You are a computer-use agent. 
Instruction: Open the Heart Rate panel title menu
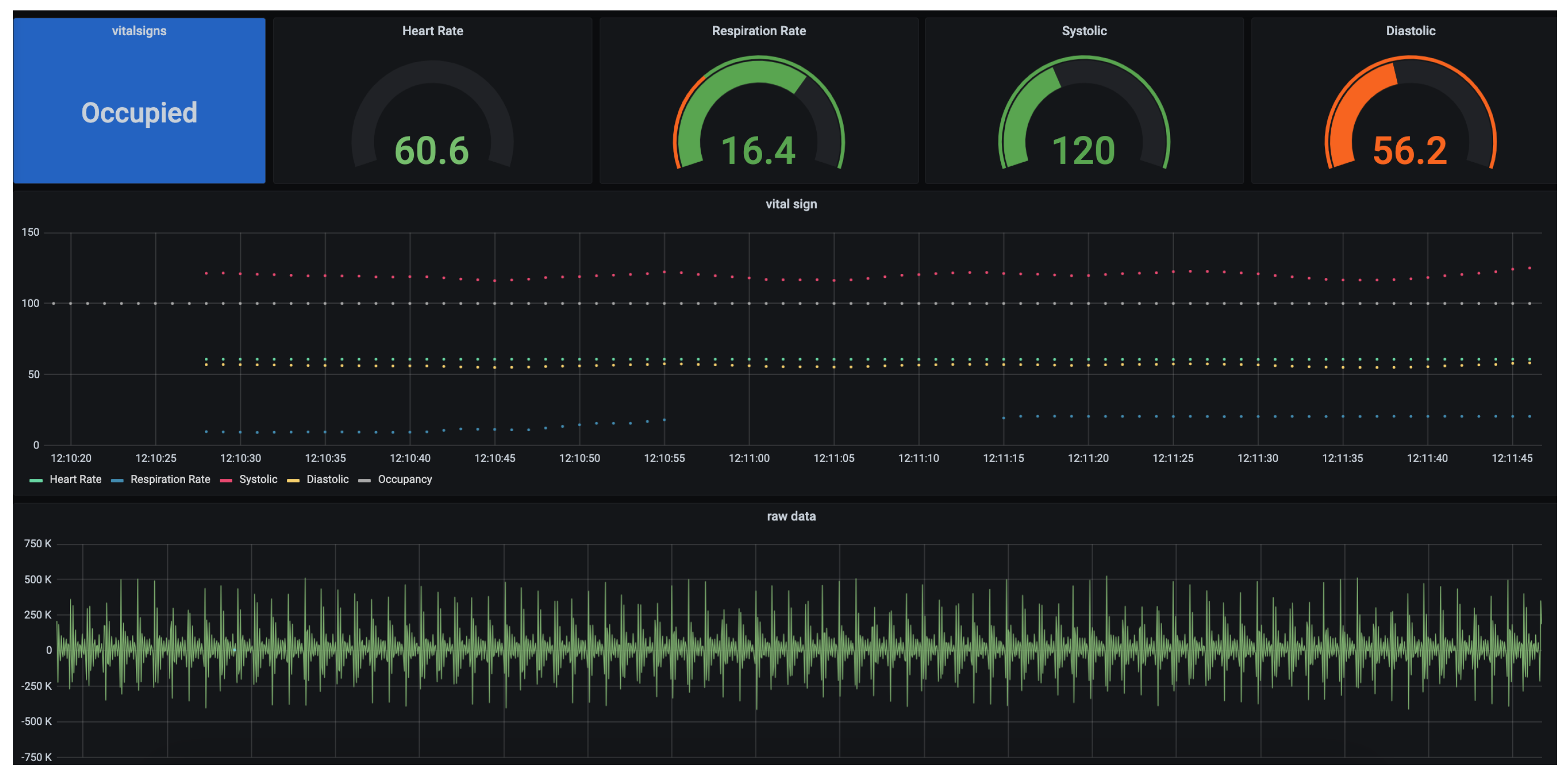(x=432, y=31)
